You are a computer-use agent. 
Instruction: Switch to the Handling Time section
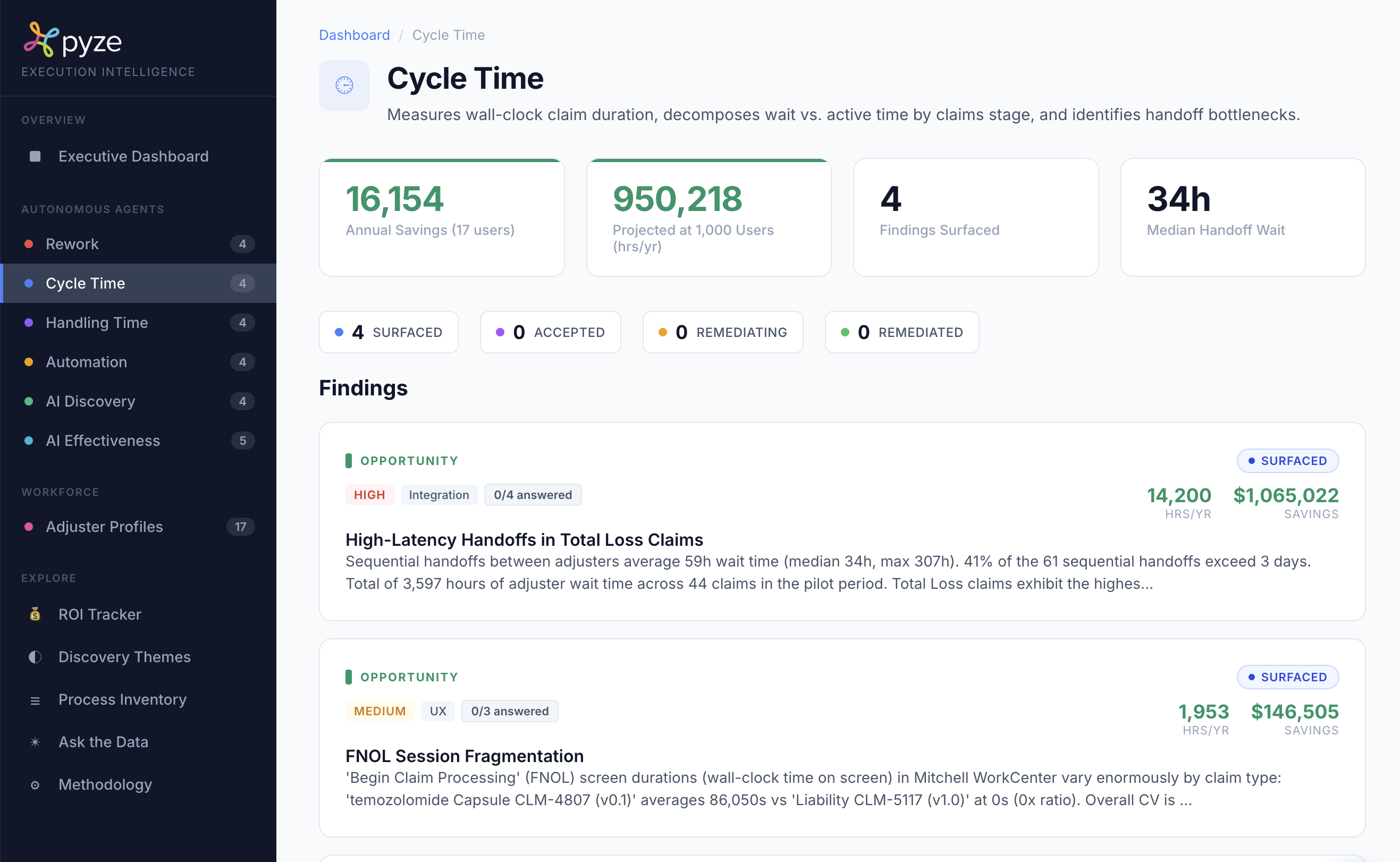click(x=97, y=322)
